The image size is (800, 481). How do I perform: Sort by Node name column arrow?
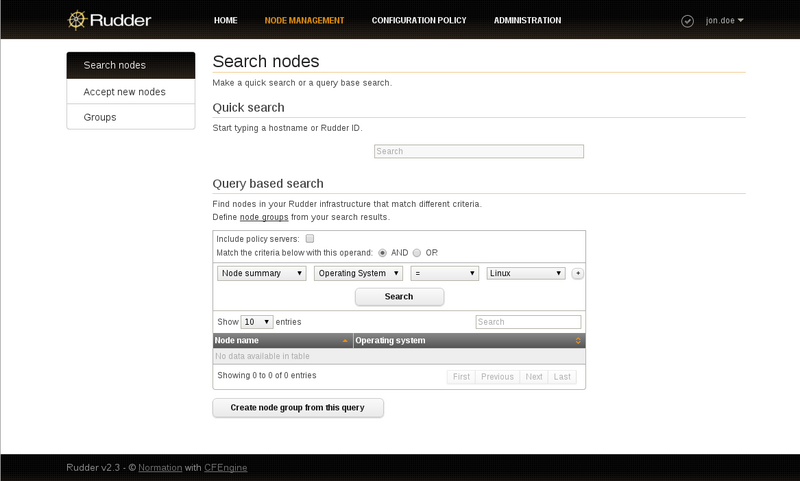(345, 341)
